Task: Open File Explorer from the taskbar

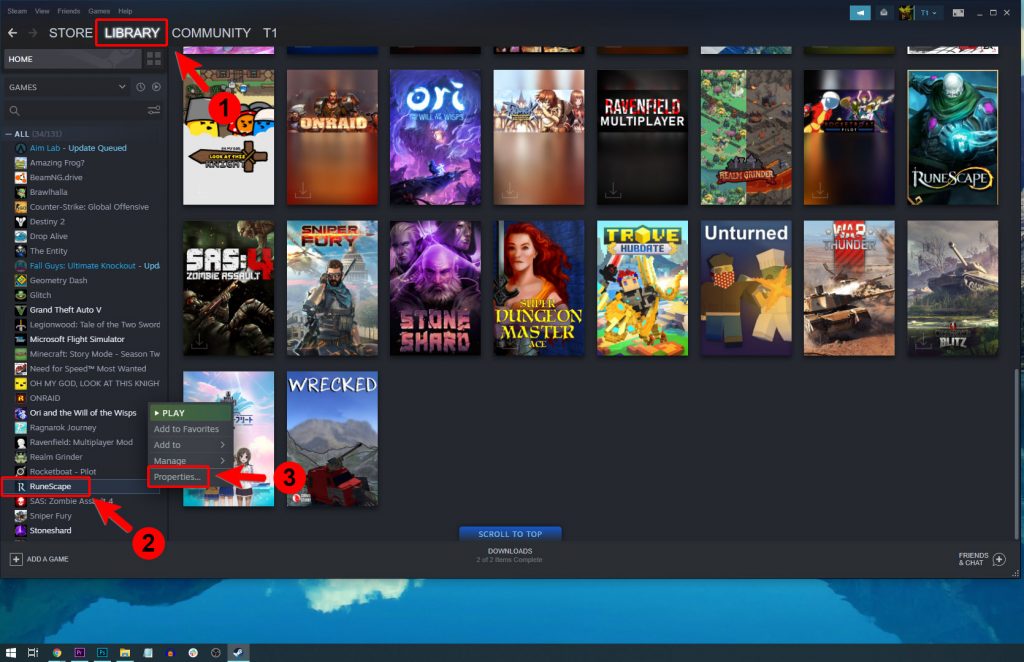Action: (125, 652)
